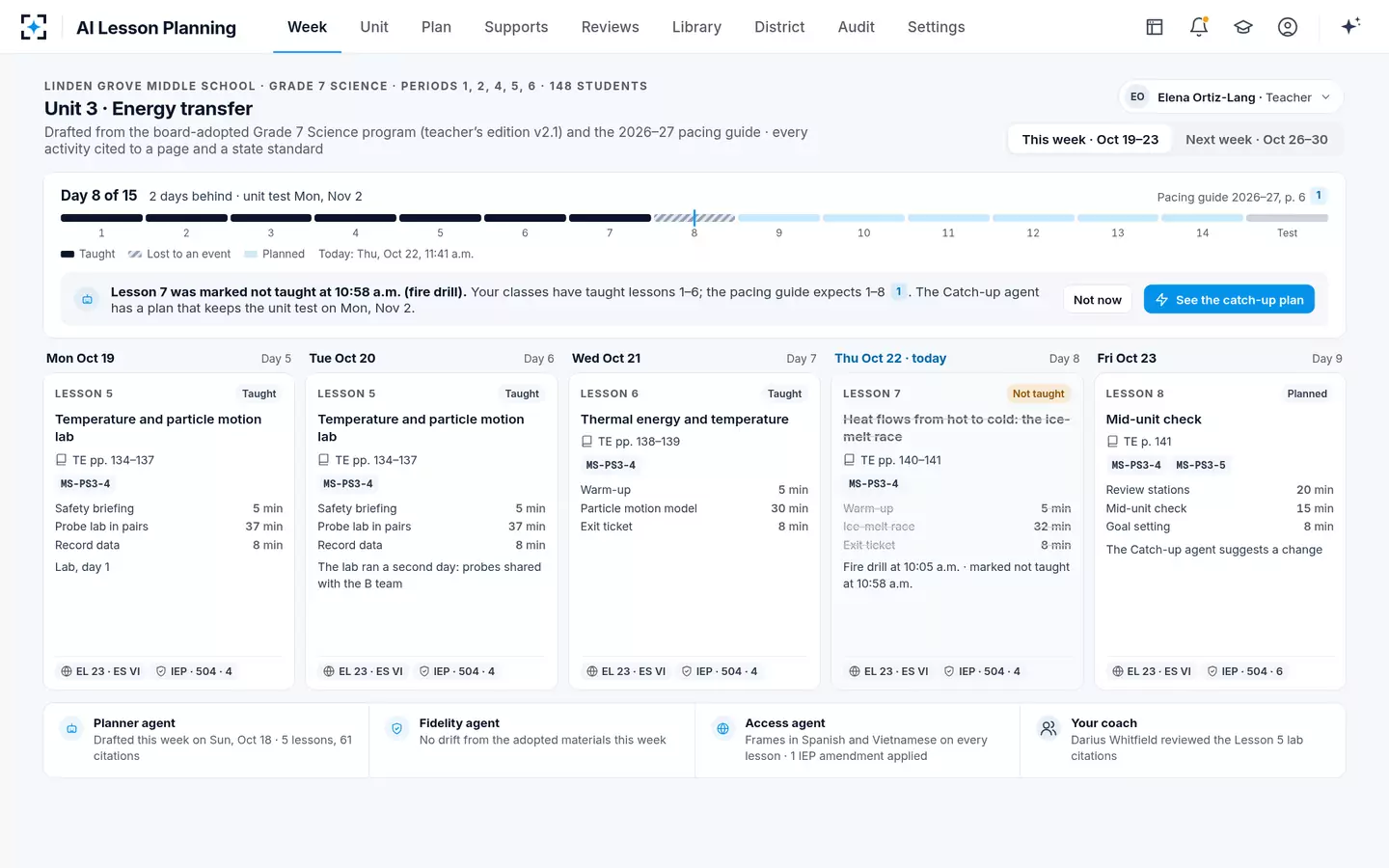Switch to the Unit tab
This screenshot has width=1389, height=868.
(x=374, y=27)
